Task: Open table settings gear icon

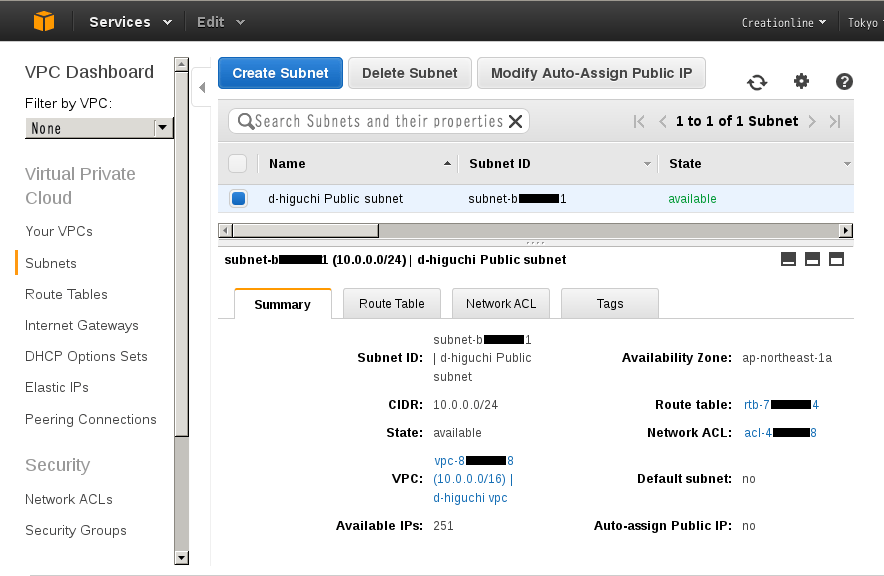Action: coord(801,81)
